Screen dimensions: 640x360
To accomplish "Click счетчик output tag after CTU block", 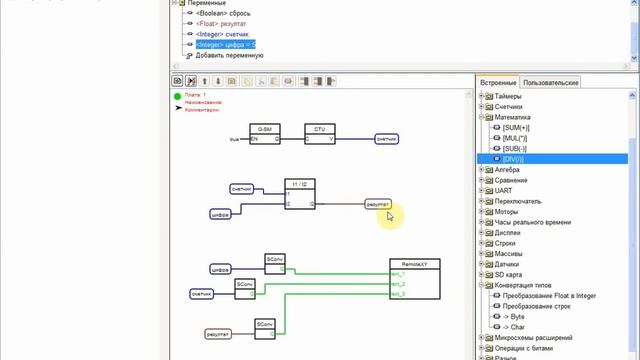I will (387, 139).
